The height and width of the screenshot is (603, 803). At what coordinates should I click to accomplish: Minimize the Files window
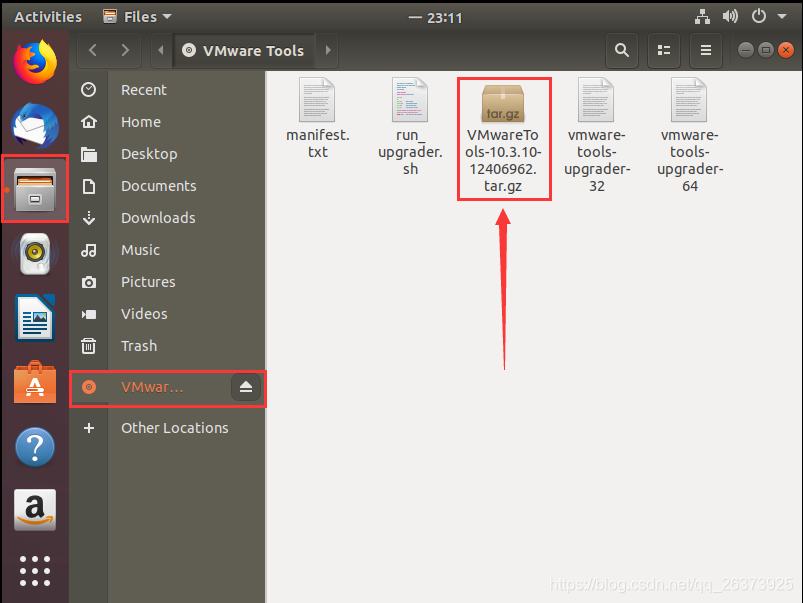(746, 50)
